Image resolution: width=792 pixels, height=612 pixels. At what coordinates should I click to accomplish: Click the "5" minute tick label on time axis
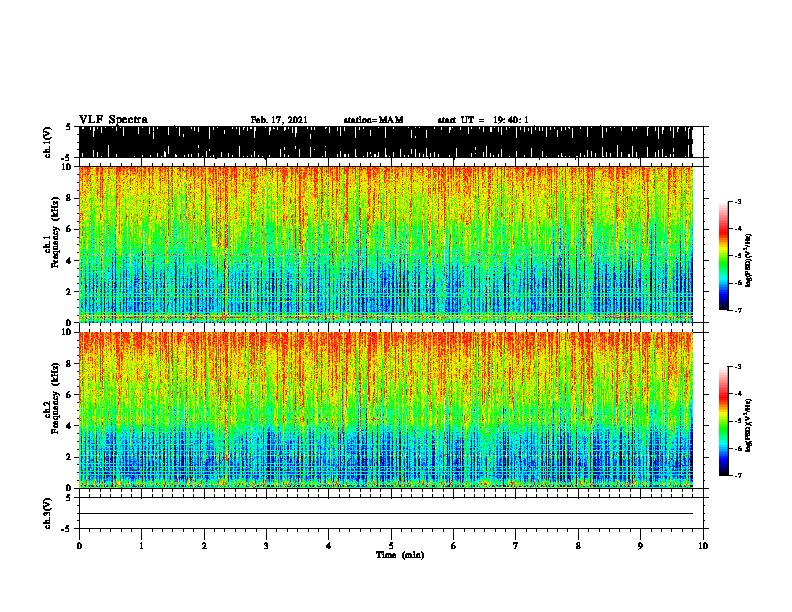coord(391,546)
